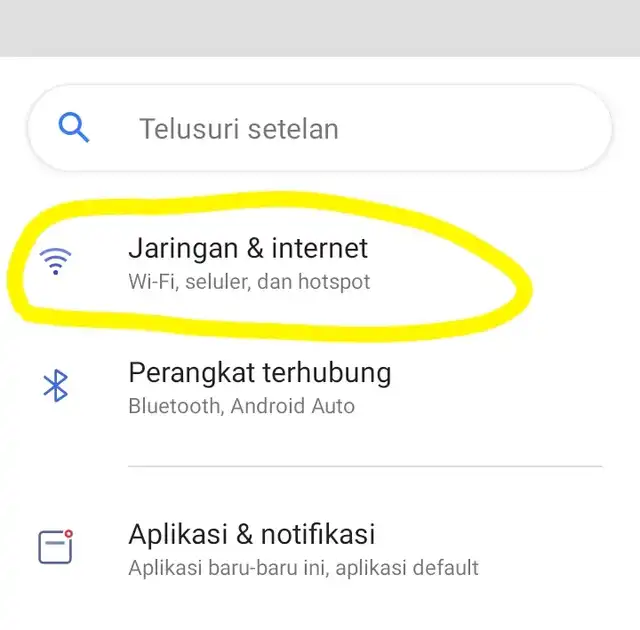Tap the Wi-Fi signal icon

point(56,261)
